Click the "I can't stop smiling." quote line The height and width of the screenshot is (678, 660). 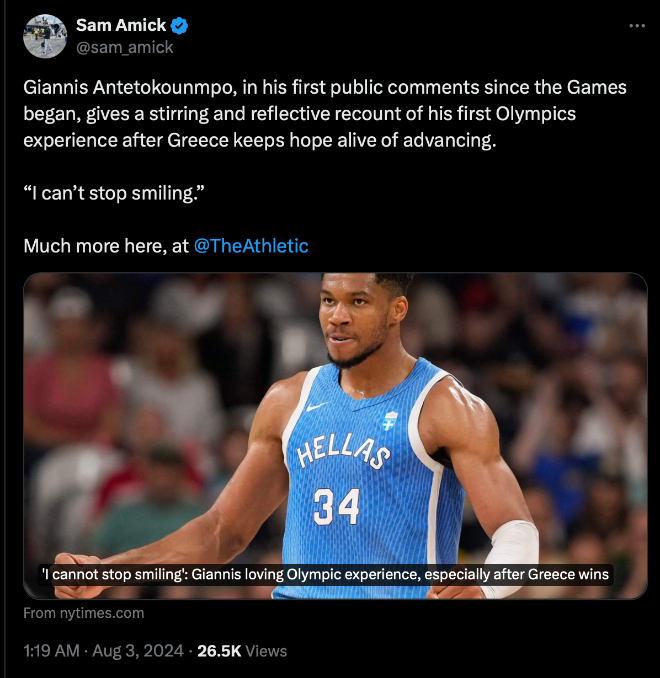point(114,193)
